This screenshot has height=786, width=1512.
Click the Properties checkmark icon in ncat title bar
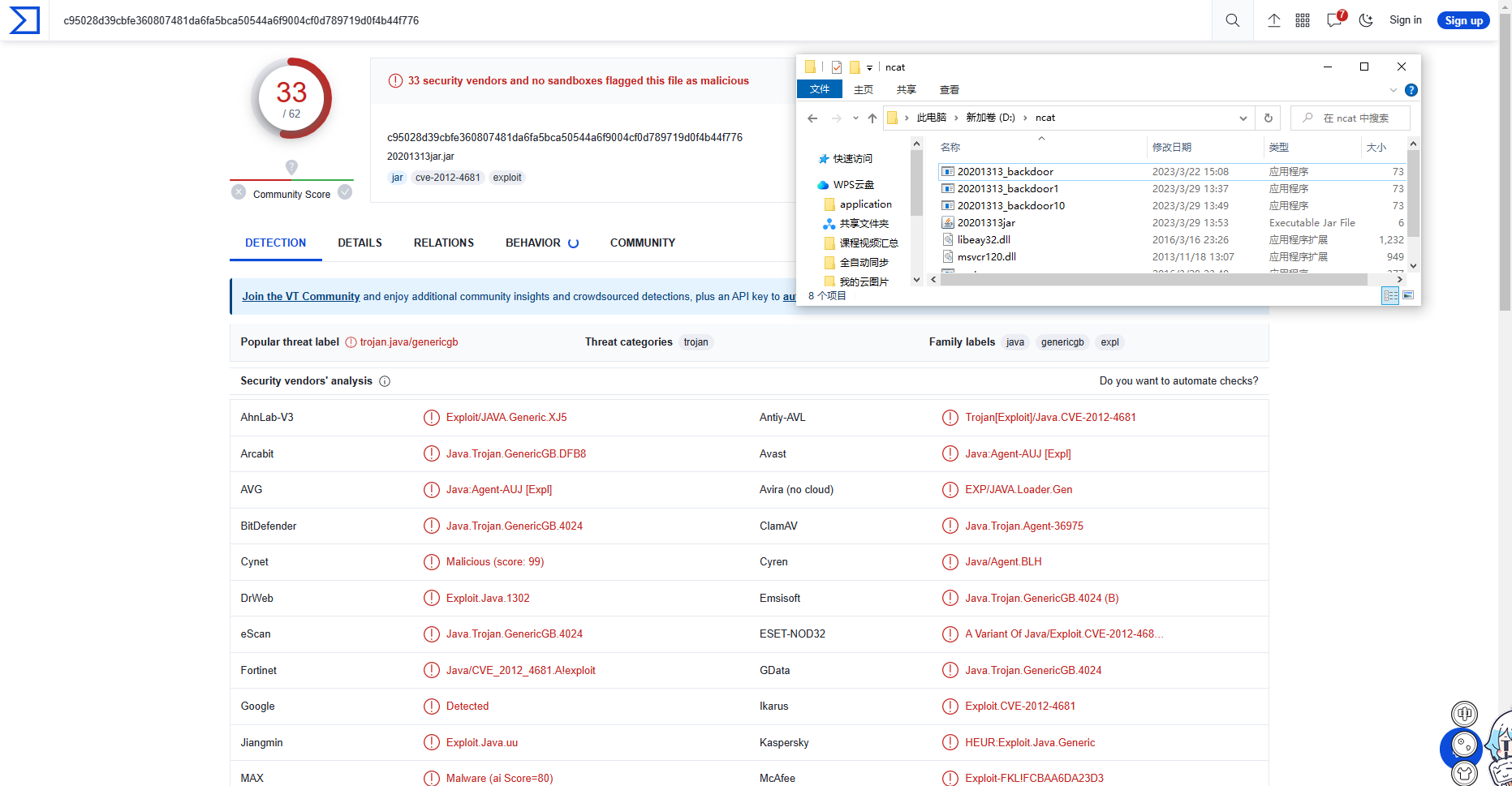(x=837, y=67)
